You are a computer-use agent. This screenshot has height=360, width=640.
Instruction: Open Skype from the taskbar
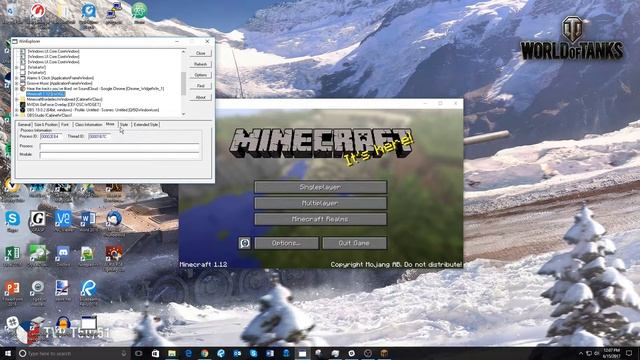(253, 353)
